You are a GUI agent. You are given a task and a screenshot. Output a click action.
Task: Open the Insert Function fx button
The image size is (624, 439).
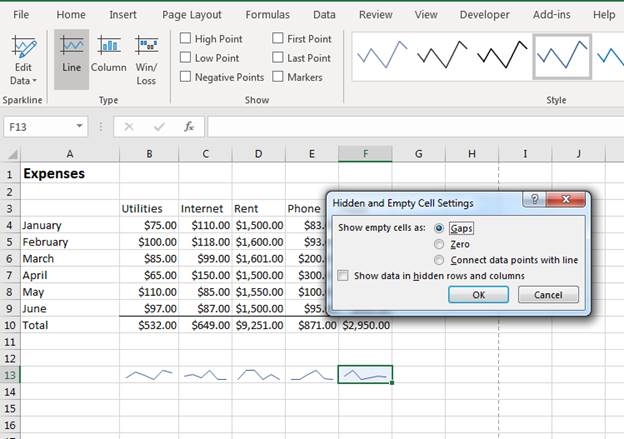coord(189,127)
